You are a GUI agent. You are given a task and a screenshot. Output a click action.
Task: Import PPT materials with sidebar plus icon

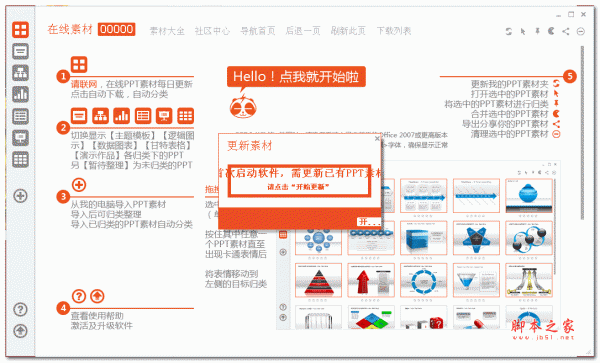(20, 196)
